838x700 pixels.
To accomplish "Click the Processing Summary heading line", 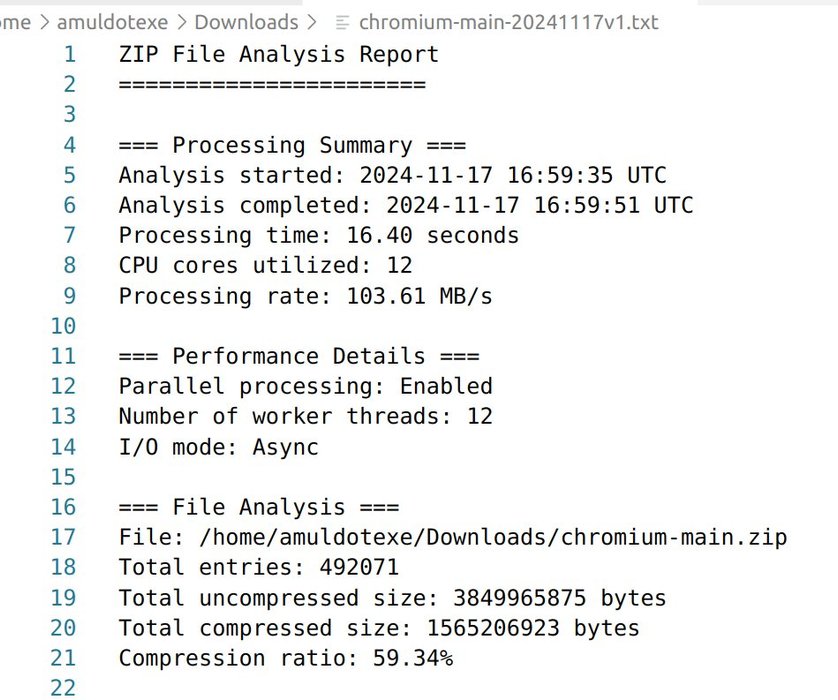I will 292,145.
